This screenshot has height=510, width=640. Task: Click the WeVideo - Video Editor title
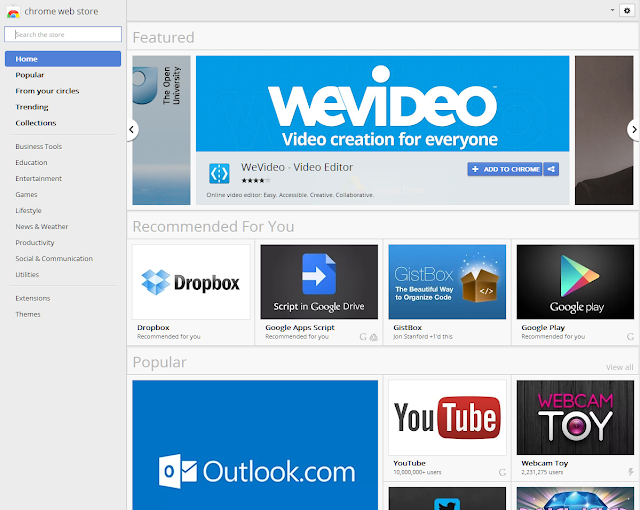[x=297, y=167]
